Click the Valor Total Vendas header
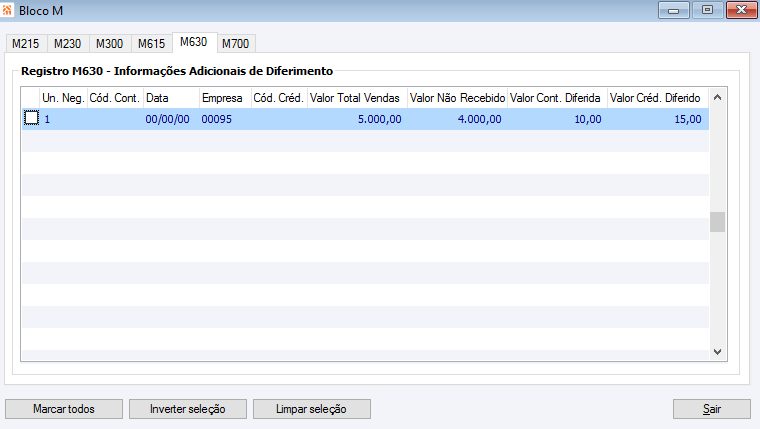This screenshot has height=429, width=760. click(357, 98)
